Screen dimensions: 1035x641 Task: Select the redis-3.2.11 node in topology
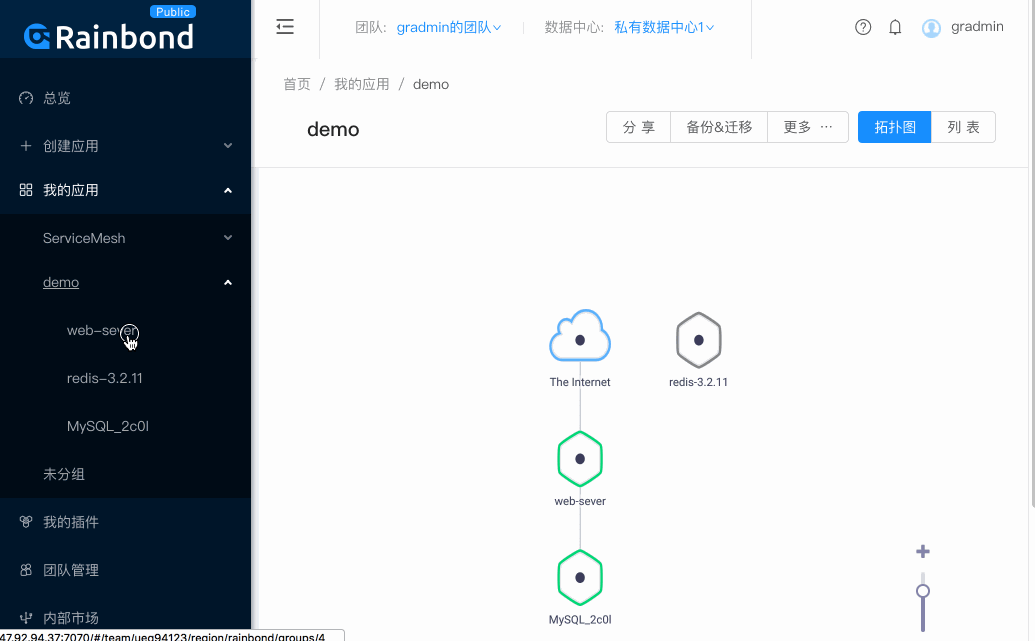pos(698,340)
